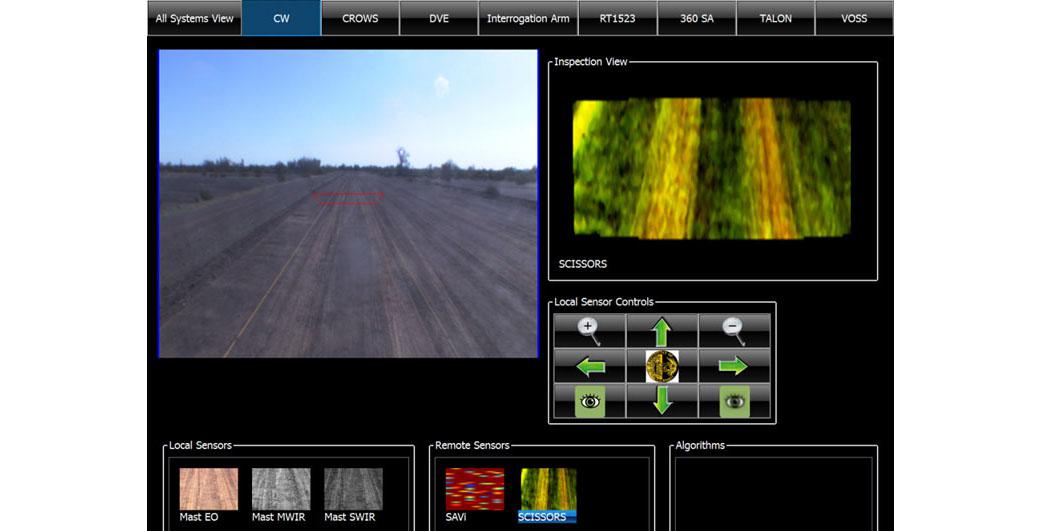Select the TALON tab
This screenshot has width=1062, height=531.
tap(775, 18)
